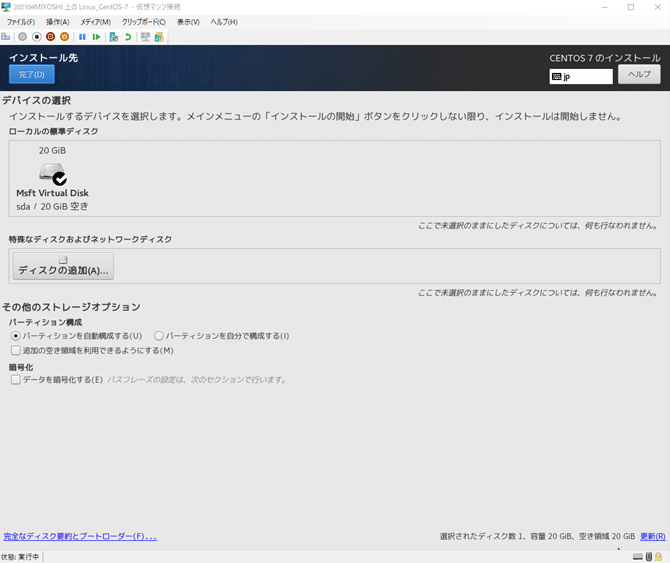Click the 完了(D) done button
This screenshot has width=670, height=563.
[x=32, y=74]
